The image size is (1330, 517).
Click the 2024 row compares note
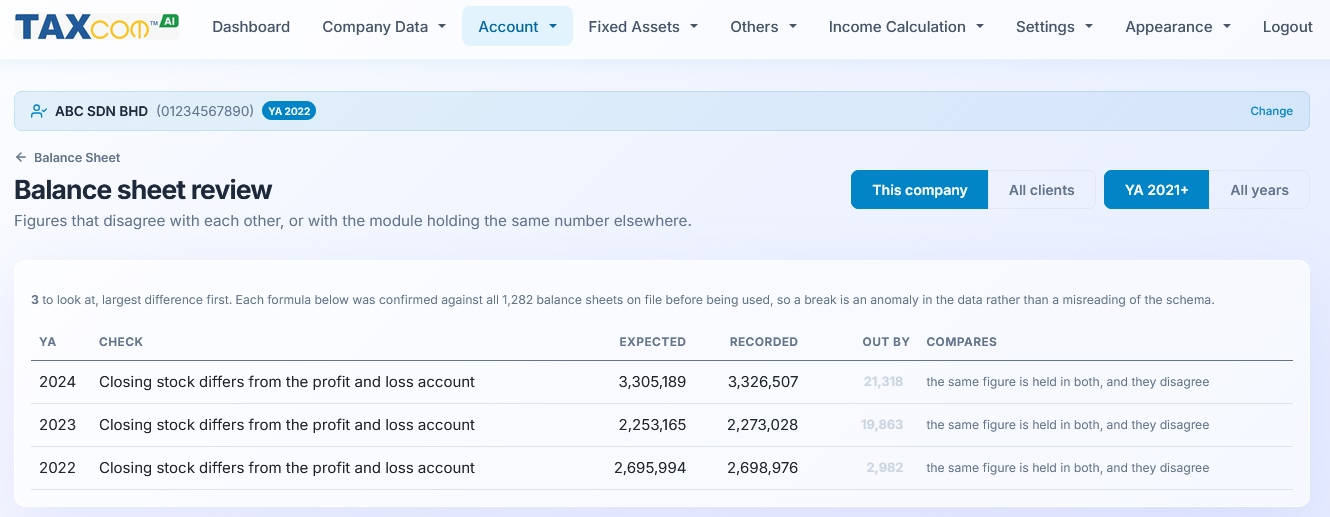click(x=1068, y=382)
